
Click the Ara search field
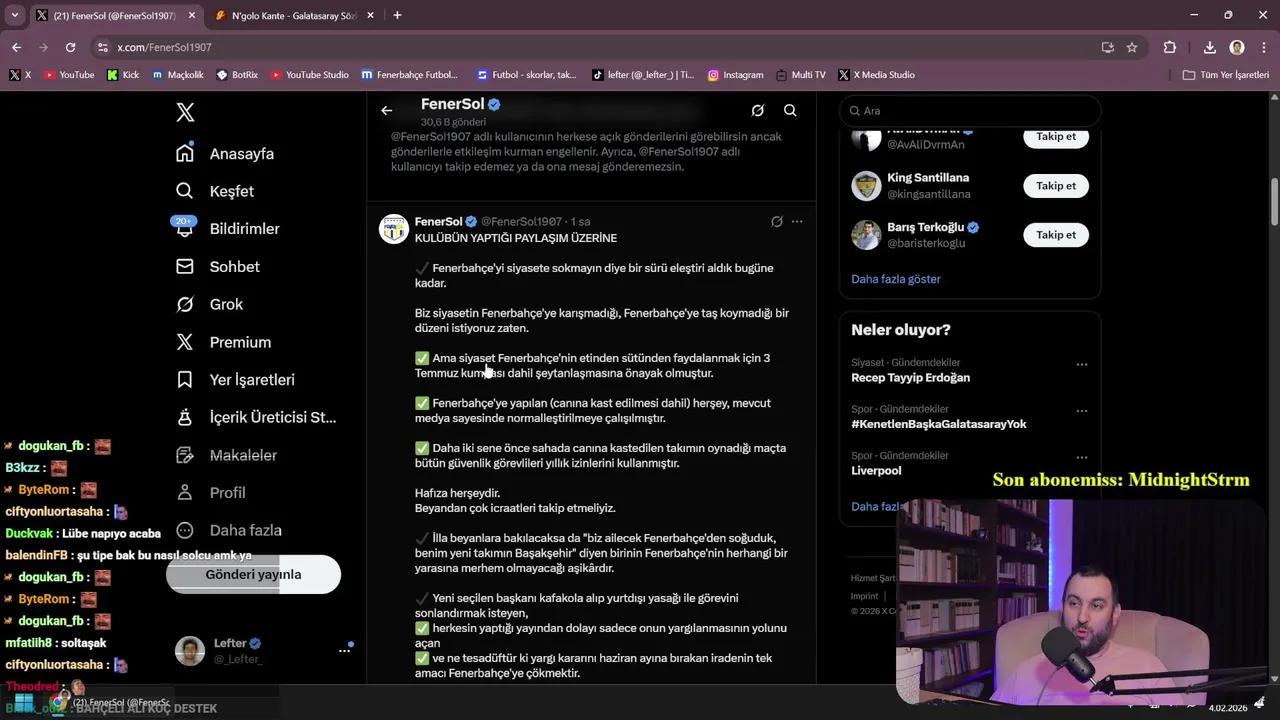(970, 111)
